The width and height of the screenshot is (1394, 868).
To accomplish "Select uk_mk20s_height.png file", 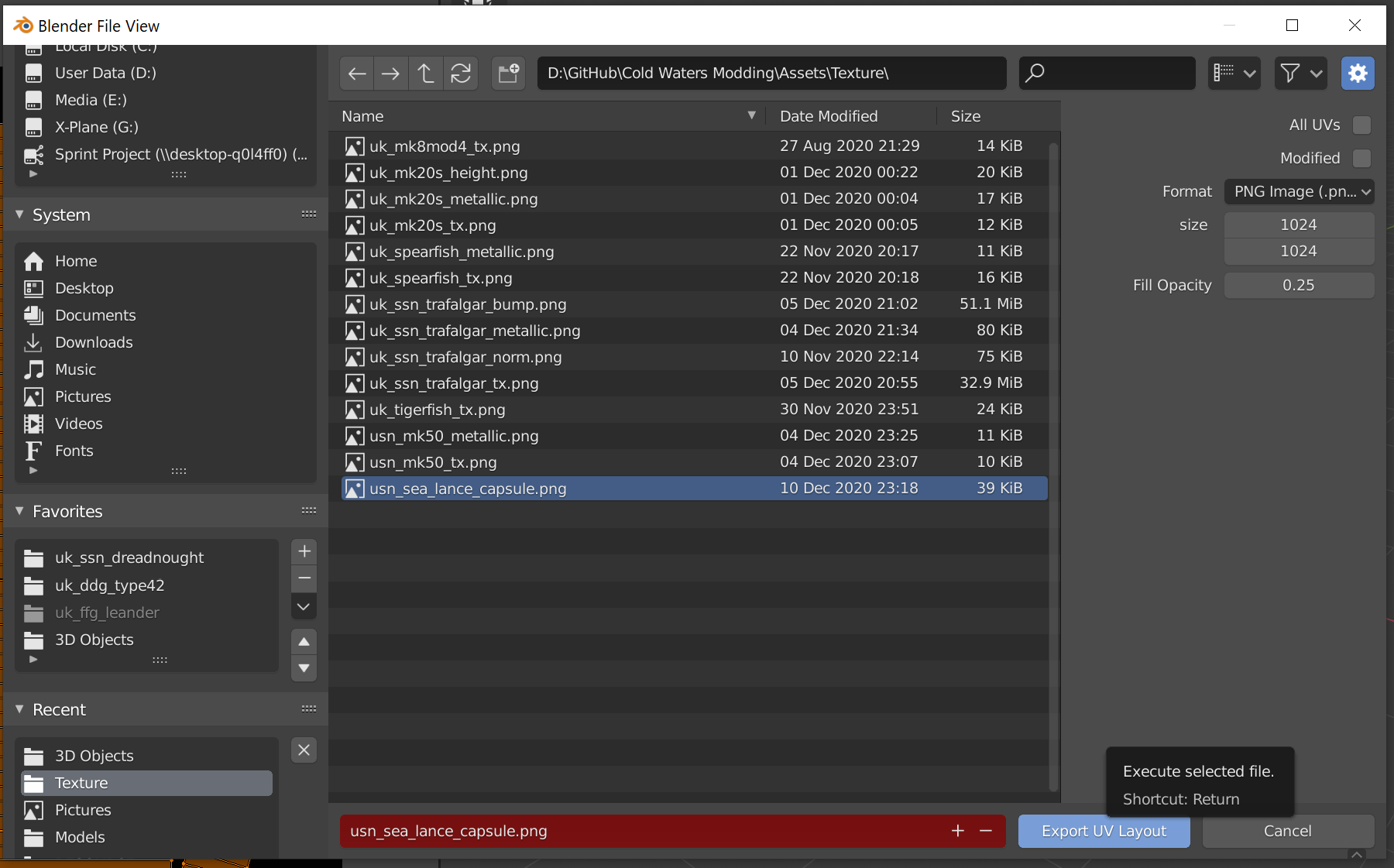I will pyautogui.click(x=694, y=173).
